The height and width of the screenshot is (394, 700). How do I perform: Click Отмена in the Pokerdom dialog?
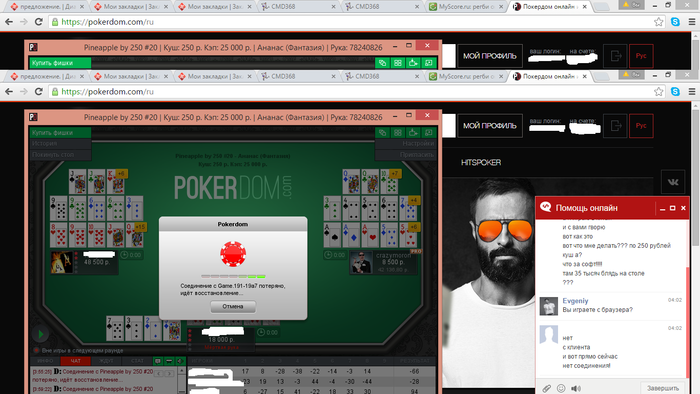233,307
